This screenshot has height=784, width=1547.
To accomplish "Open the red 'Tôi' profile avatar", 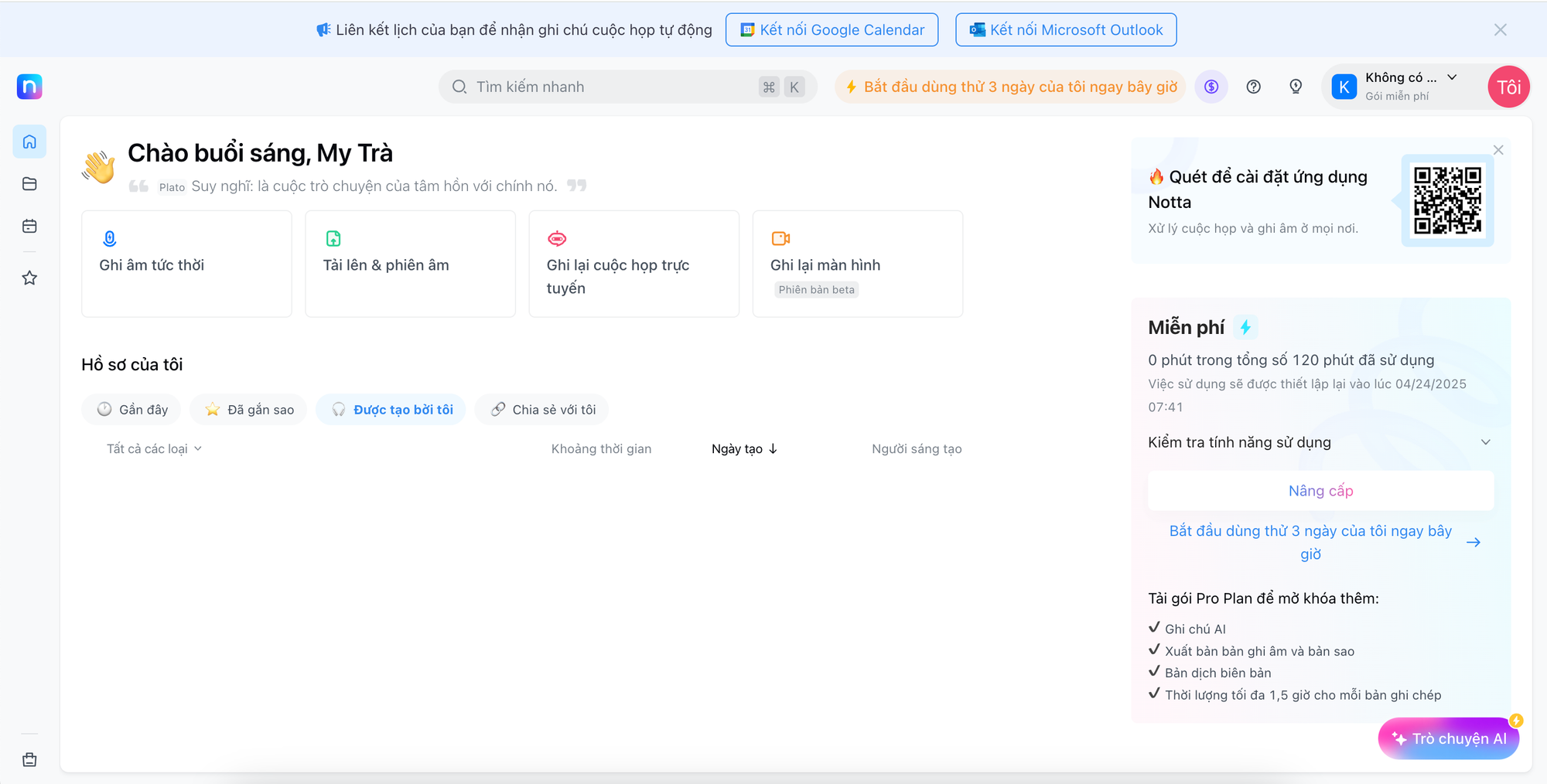I will pos(1508,87).
